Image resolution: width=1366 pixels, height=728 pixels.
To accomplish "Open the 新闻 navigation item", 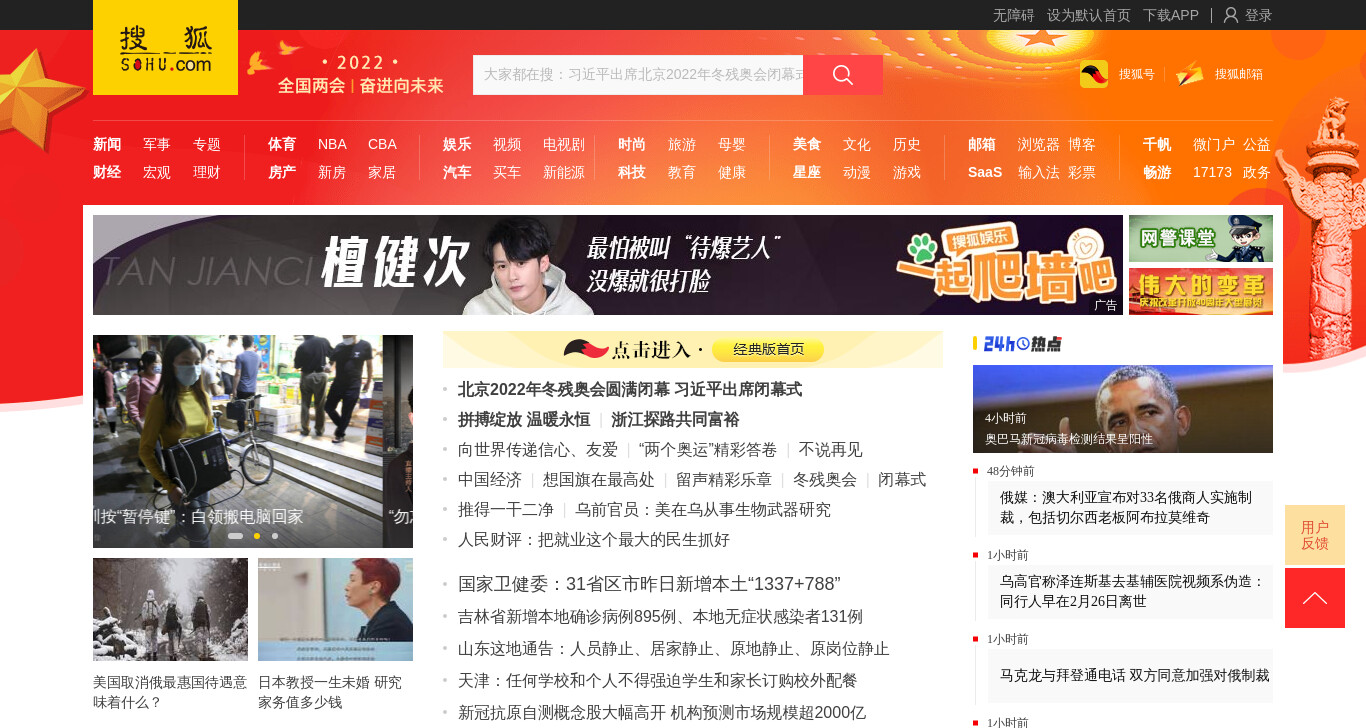I will [107, 144].
